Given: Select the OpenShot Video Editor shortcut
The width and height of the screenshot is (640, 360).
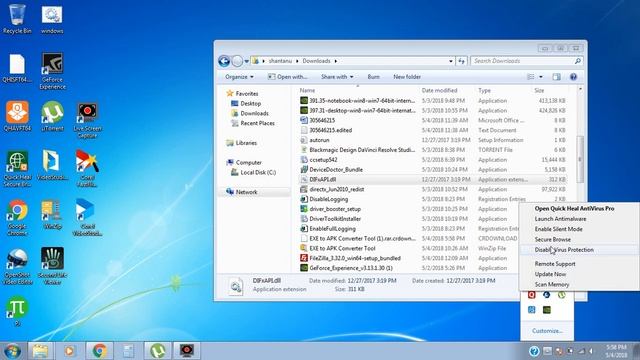Looking at the screenshot, I should 17,267.
